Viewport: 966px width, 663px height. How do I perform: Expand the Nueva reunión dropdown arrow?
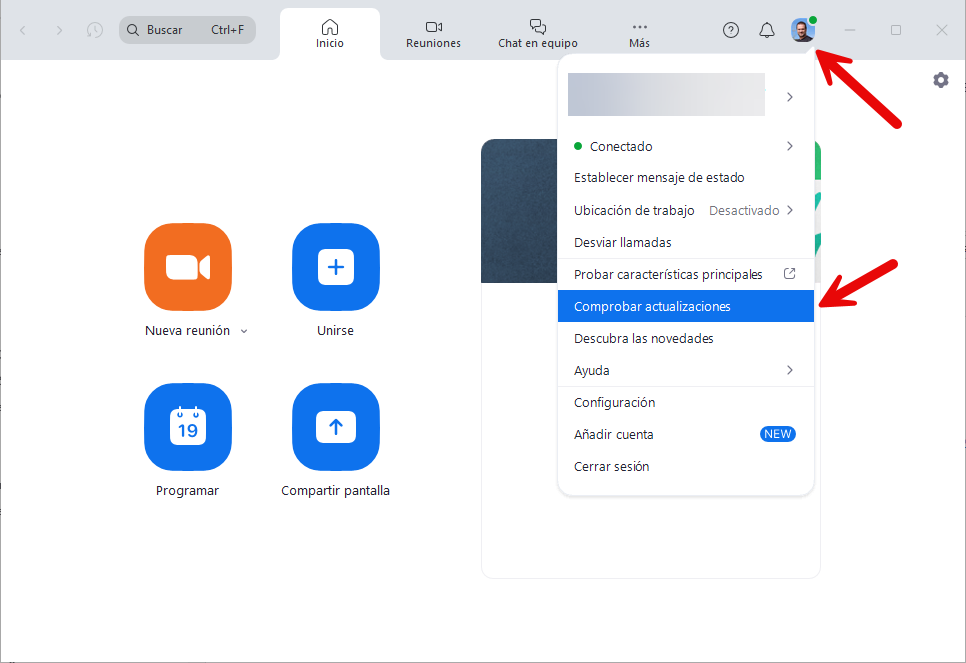pos(244,331)
